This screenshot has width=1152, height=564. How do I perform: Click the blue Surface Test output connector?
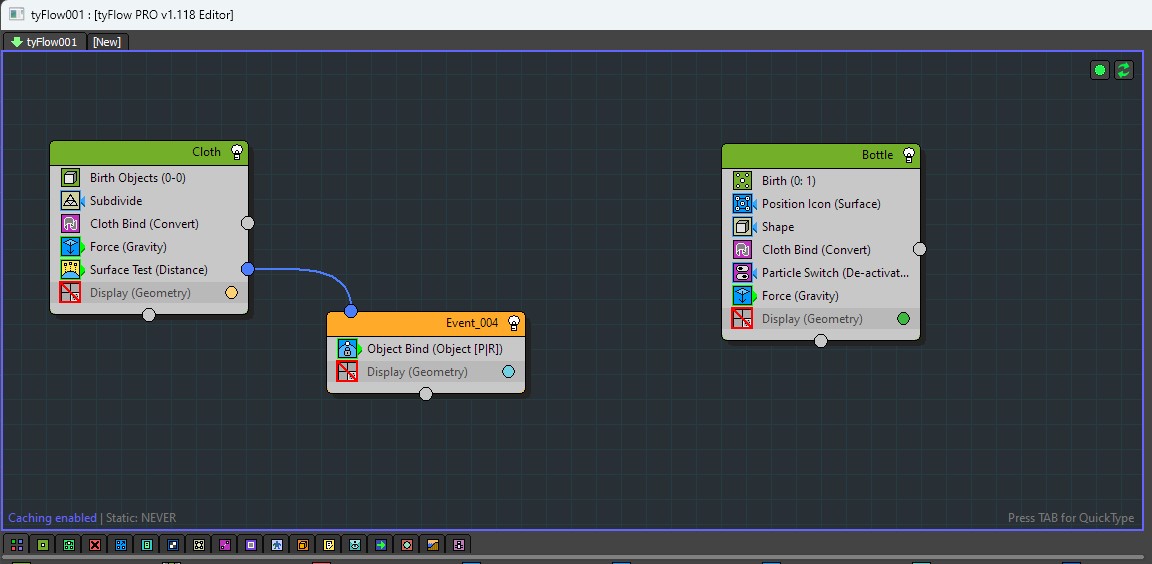tap(248, 270)
